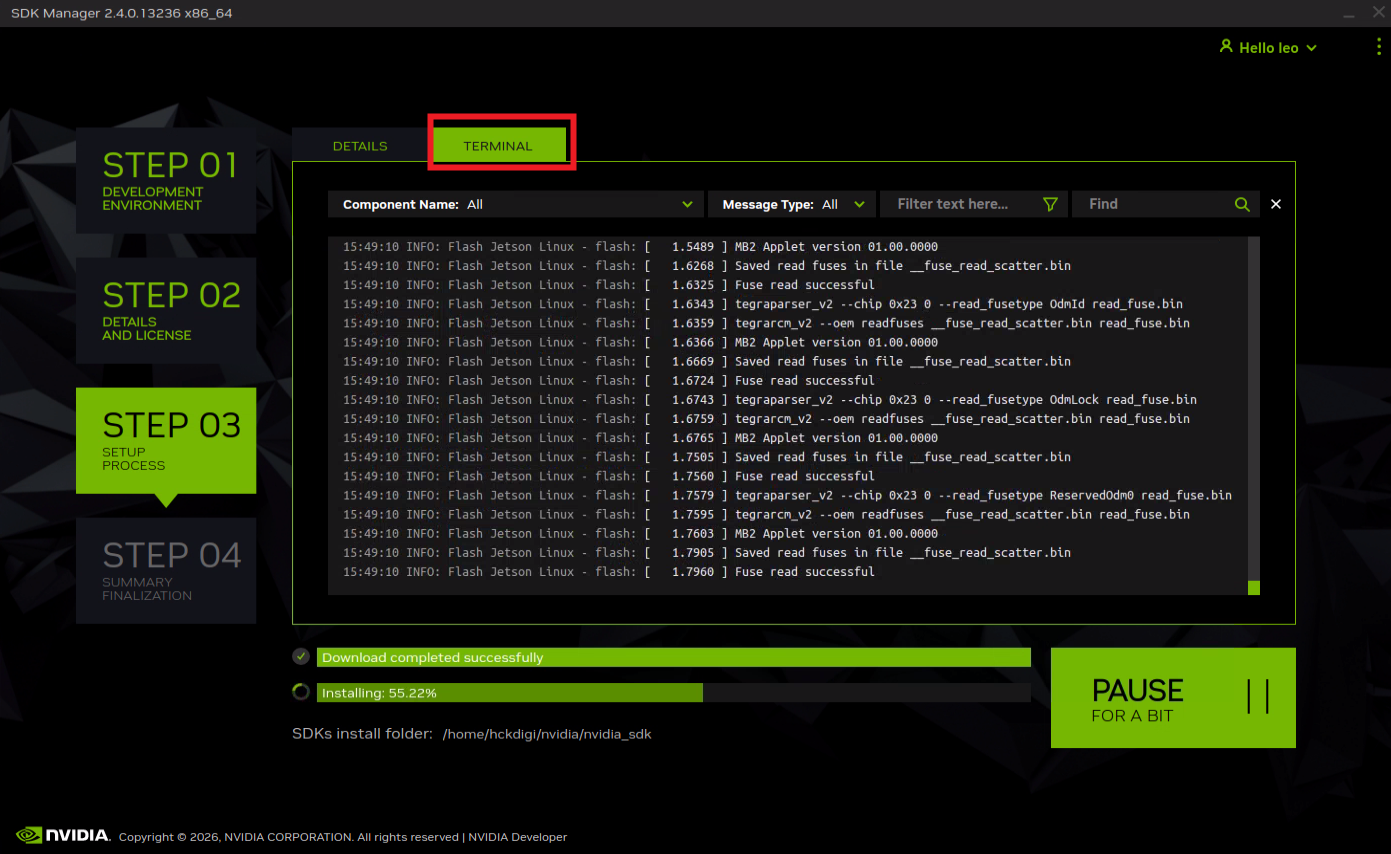This screenshot has height=854, width=1391.
Task: Select the log line numbered 1.6724
Action: pyautogui.click(x=609, y=380)
